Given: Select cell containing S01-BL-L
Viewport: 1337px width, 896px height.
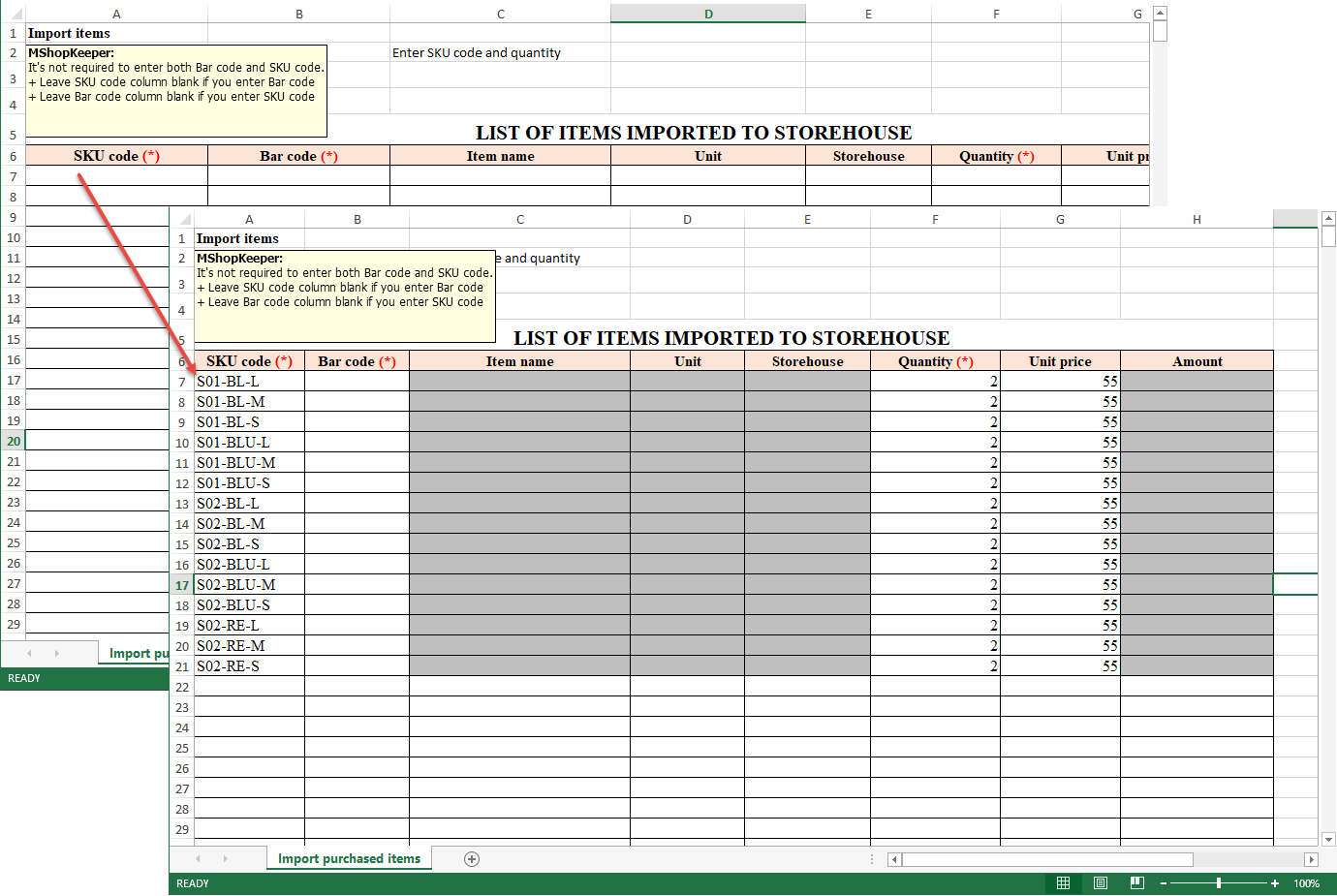Looking at the screenshot, I should click(249, 382).
